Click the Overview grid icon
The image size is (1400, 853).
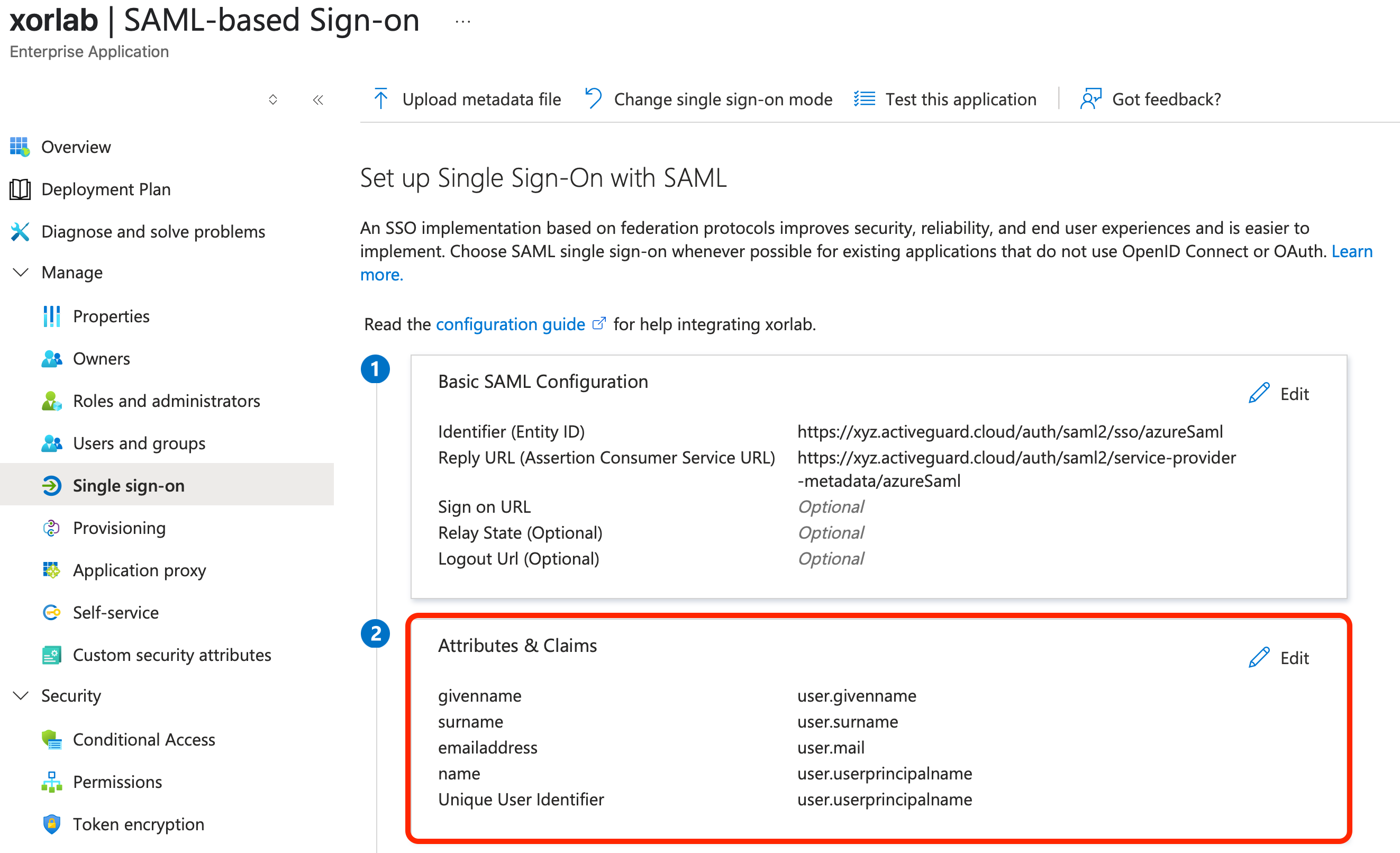pos(20,147)
